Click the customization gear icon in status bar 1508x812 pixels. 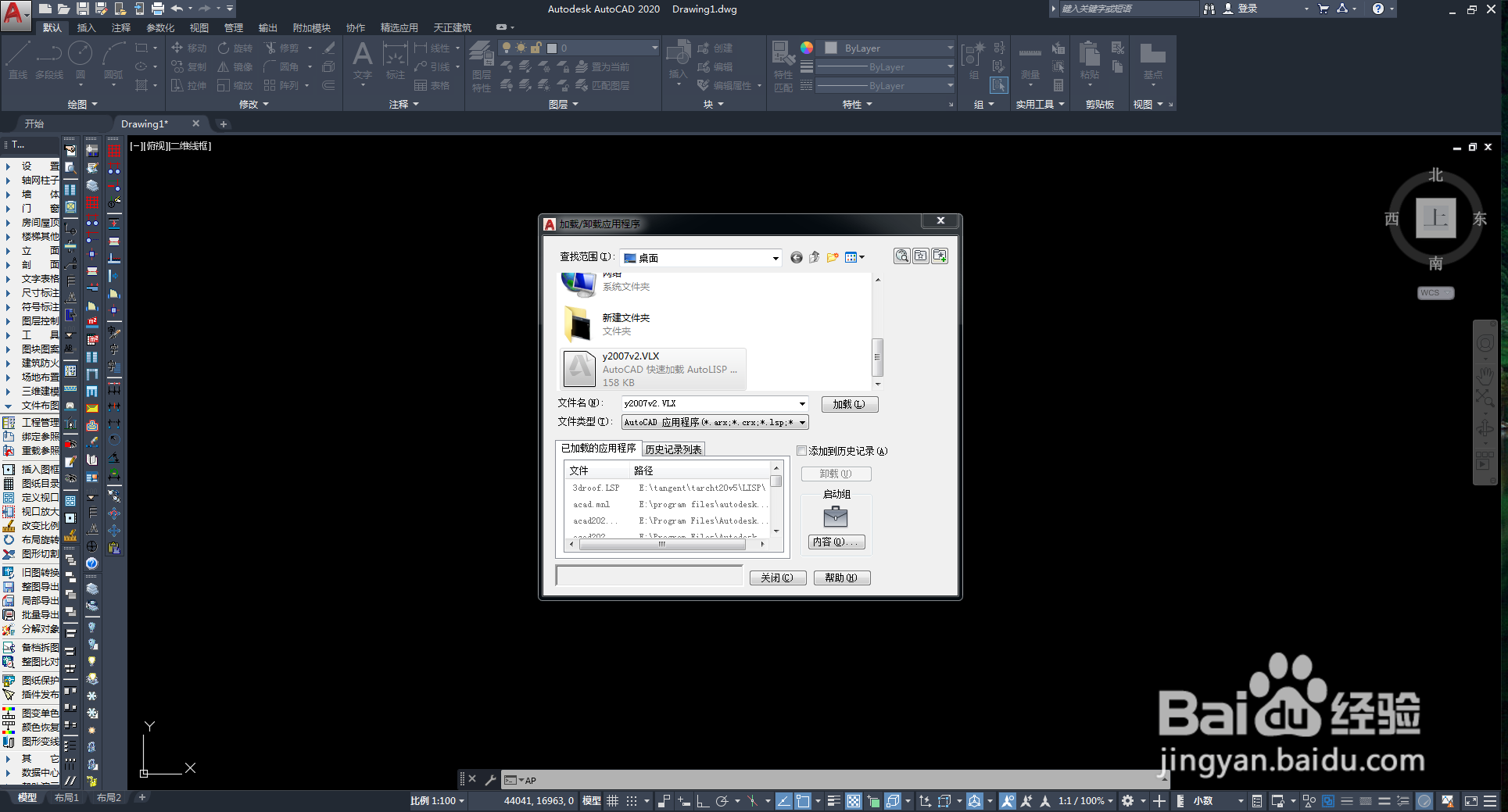click(x=1127, y=800)
